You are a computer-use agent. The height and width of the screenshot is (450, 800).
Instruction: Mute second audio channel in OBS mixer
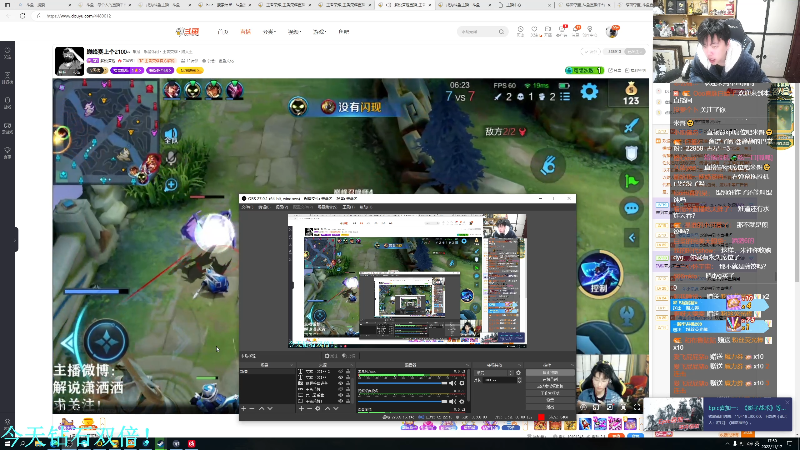coord(452,402)
